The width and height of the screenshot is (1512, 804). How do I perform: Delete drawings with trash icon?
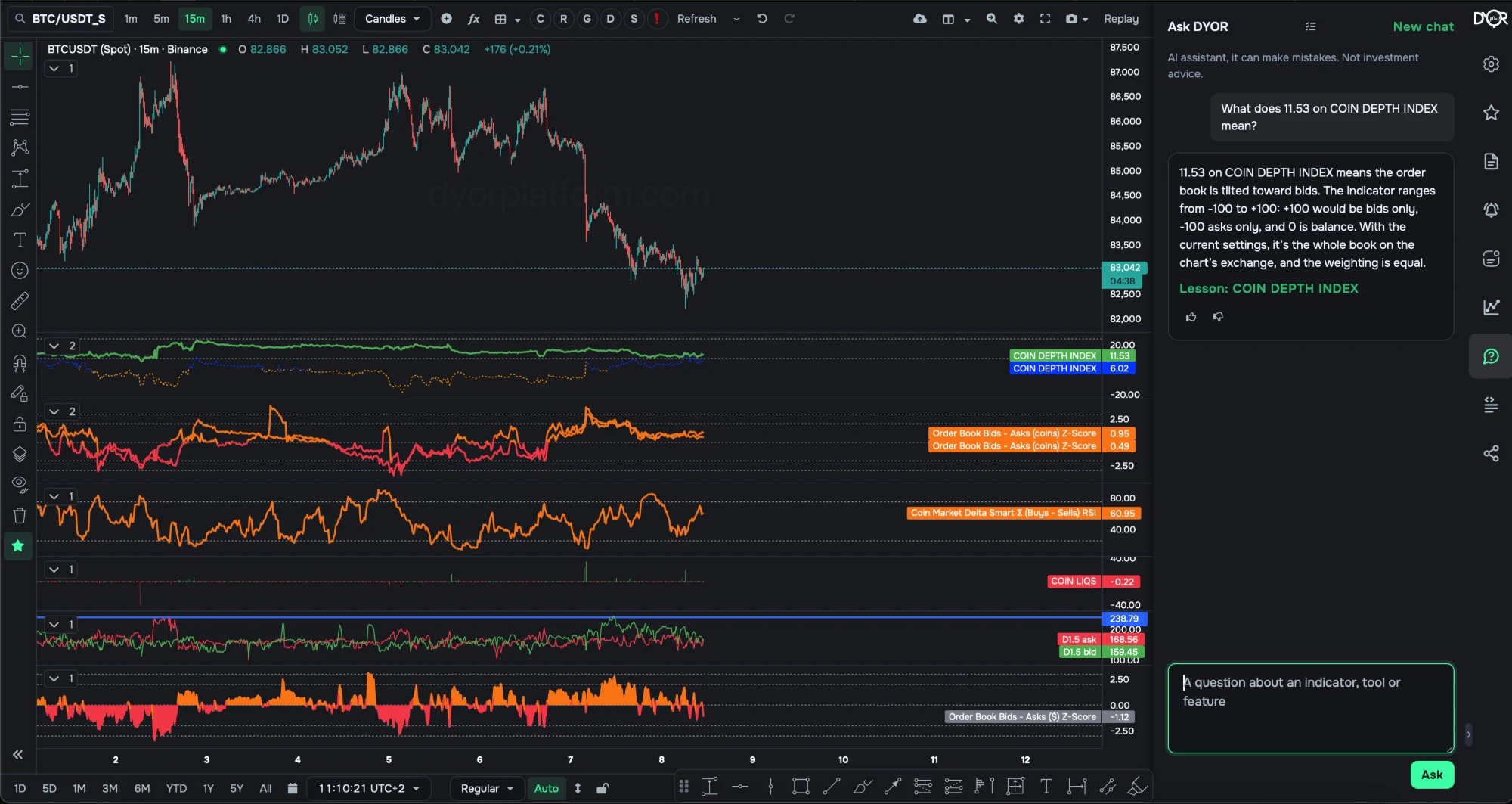[20, 516]
